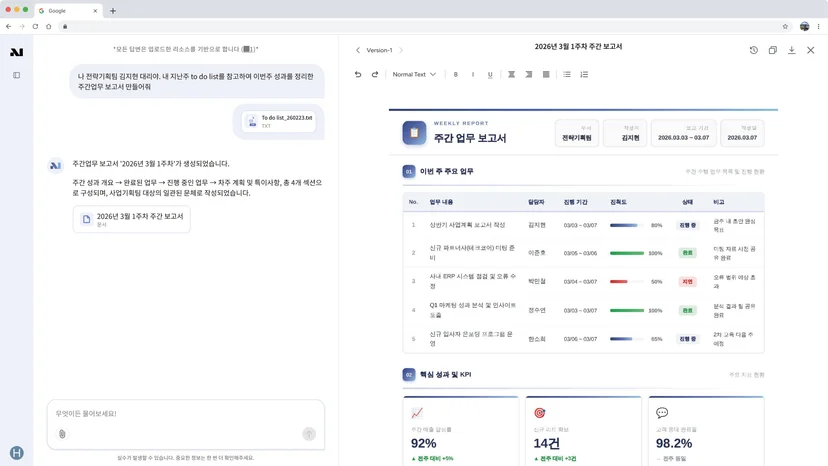Toggle underline formatting
The height and width of the screenshot is (466, 828).
(x=490, y=74)
